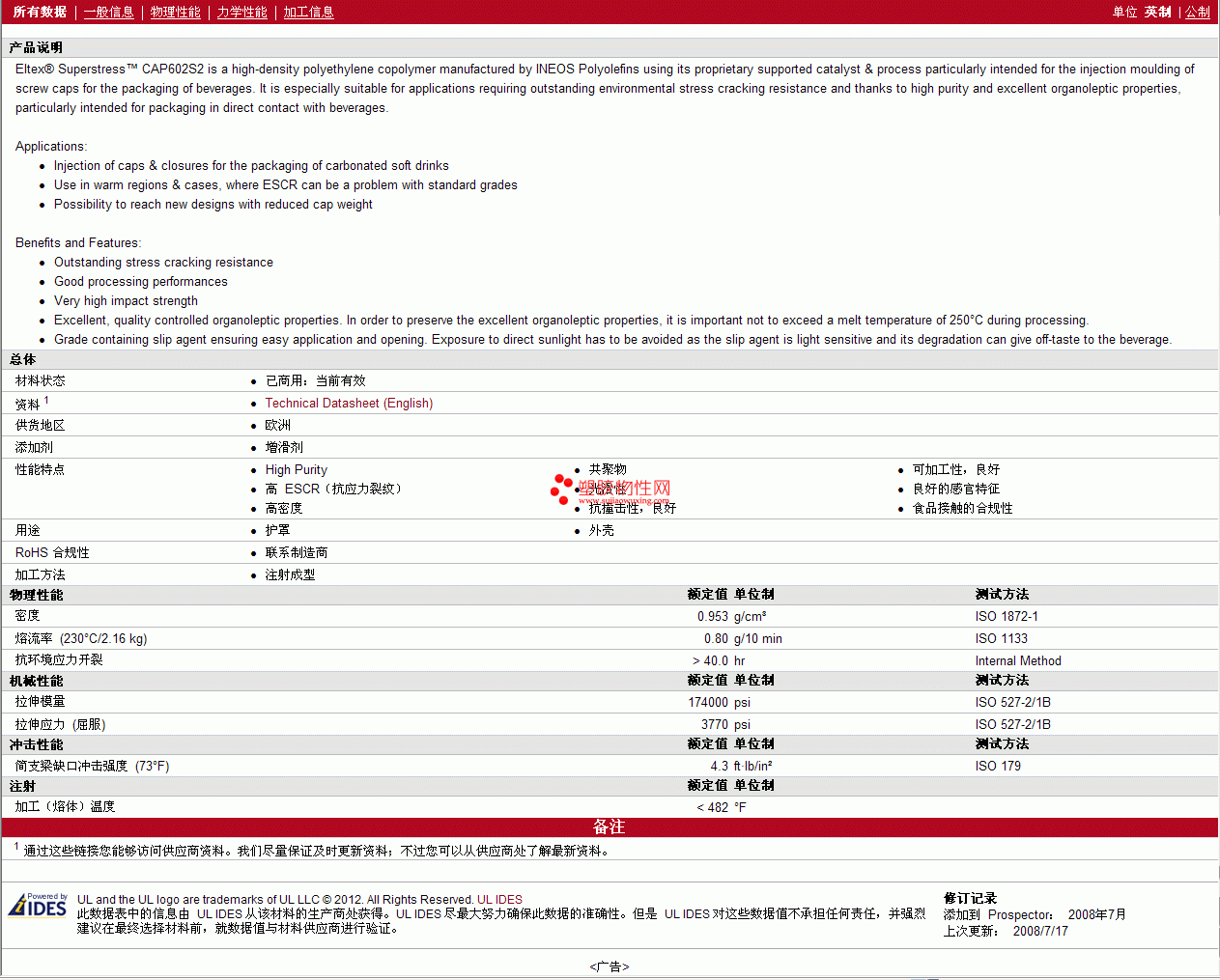
Task: Click the IDES logo icon
Action: [38, 905]
